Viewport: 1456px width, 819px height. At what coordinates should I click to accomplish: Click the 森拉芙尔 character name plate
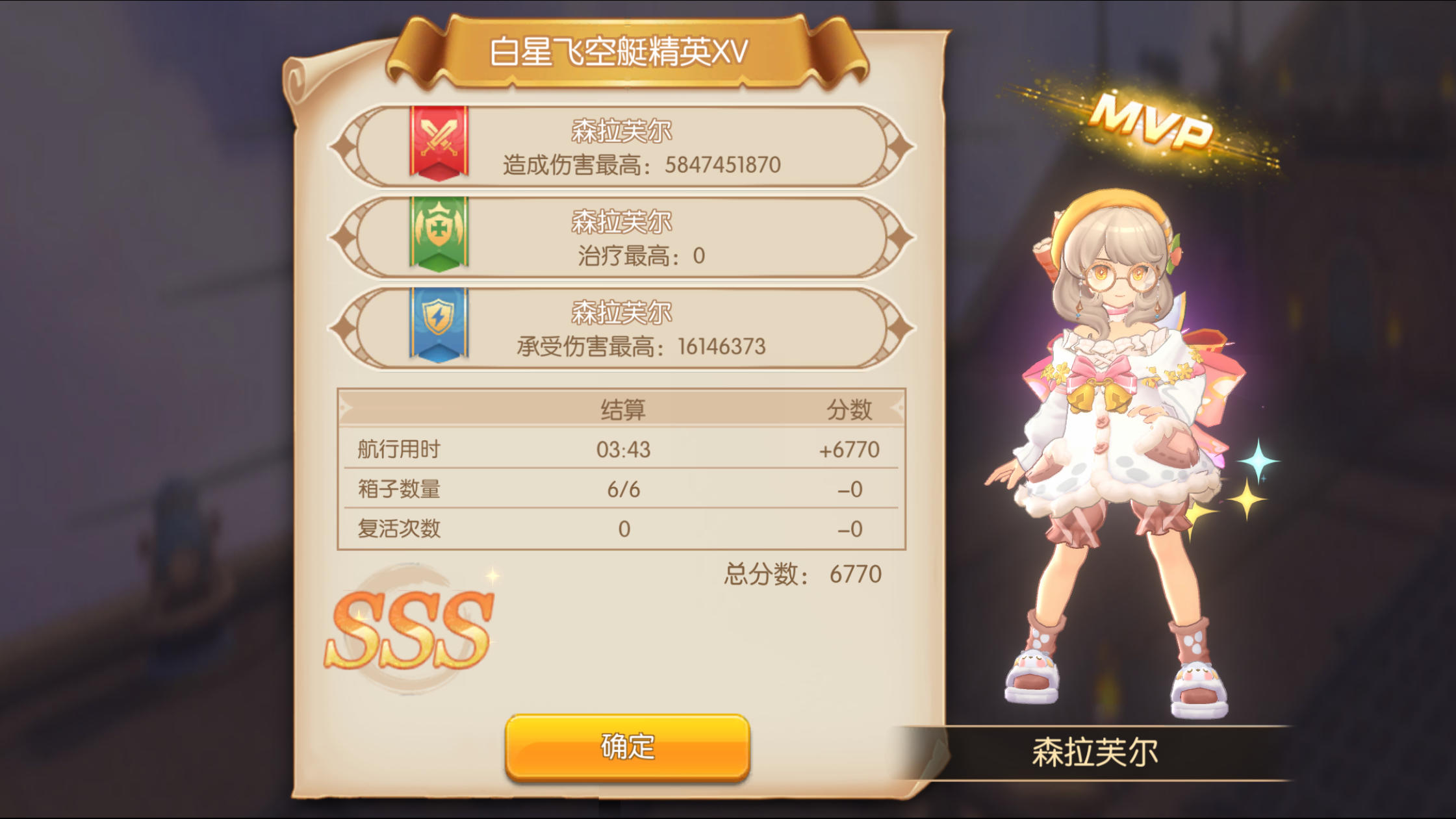(x=1095, y=752)
